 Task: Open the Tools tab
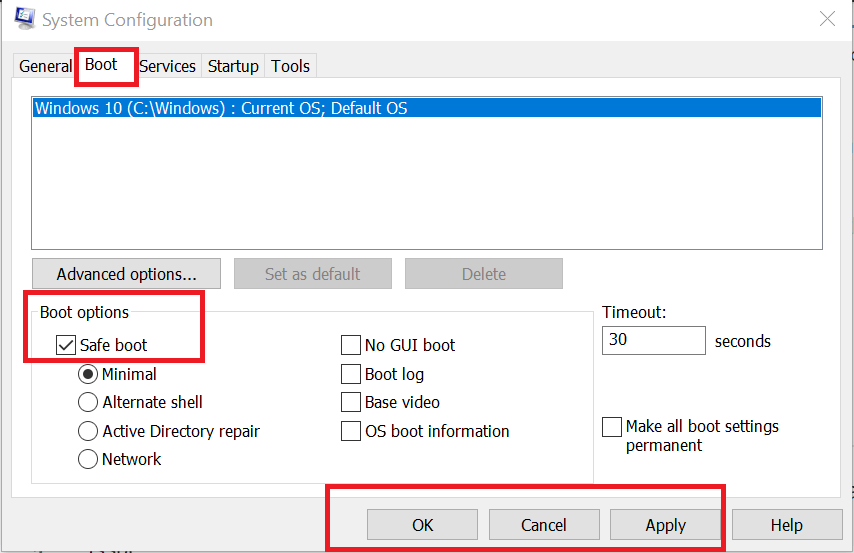click(x=290, y=66)
